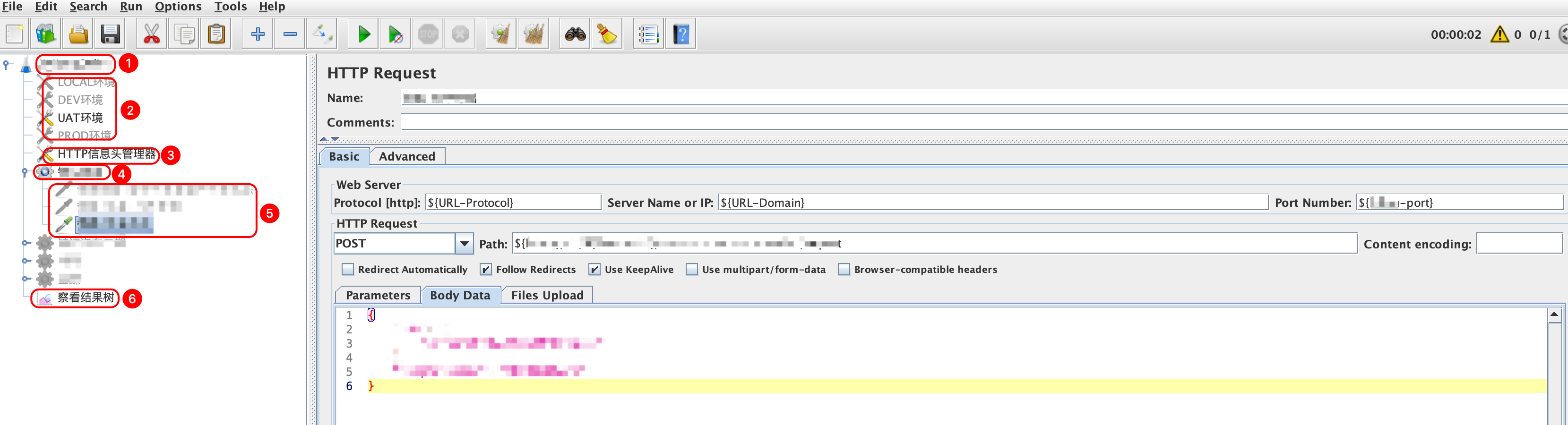
Task: Click the Path input field
Action: pyautogui.click(x=935, y=243)
